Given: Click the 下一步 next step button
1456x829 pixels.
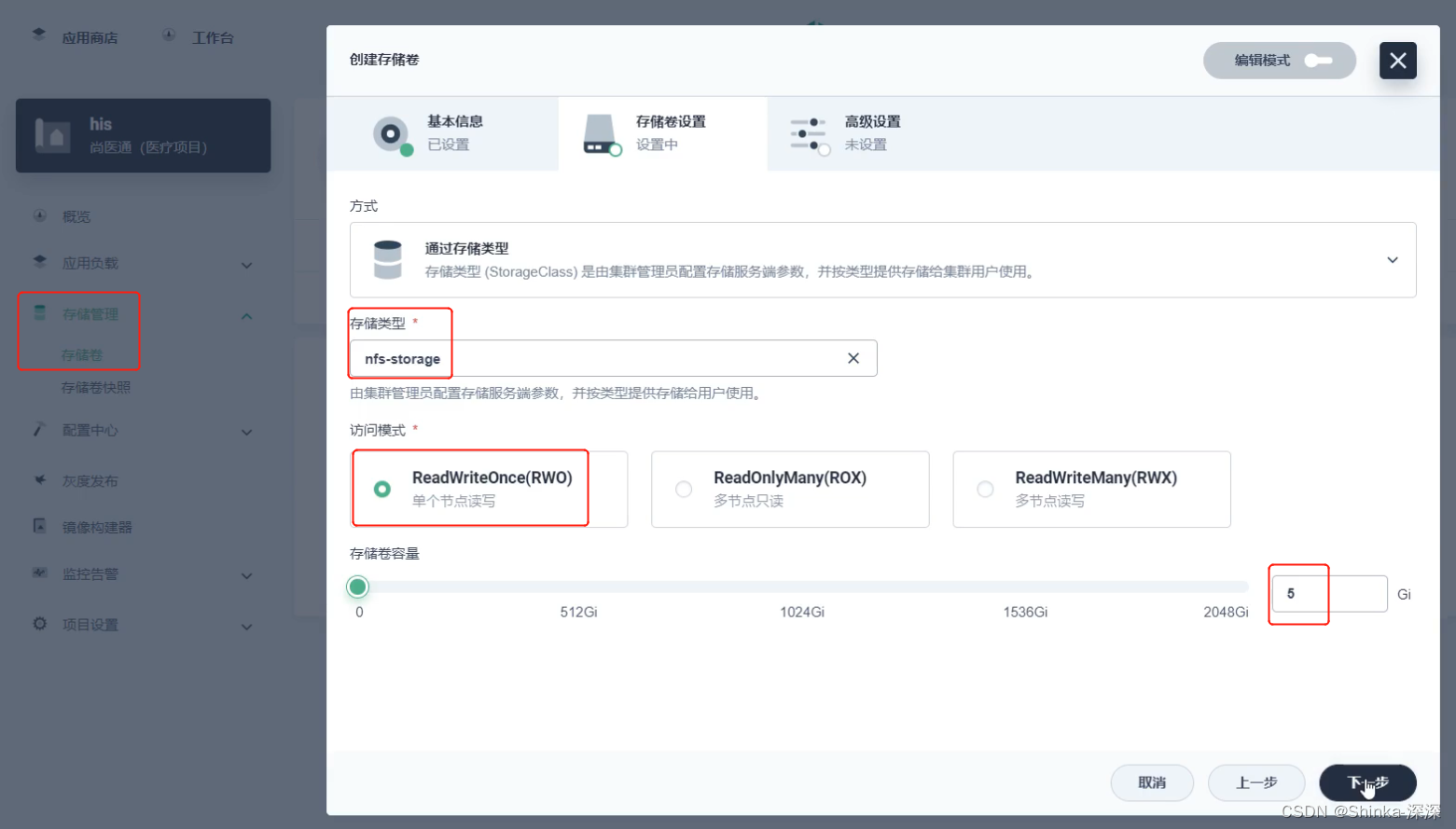Looking at the screenshot, I should pos(1367,782).
